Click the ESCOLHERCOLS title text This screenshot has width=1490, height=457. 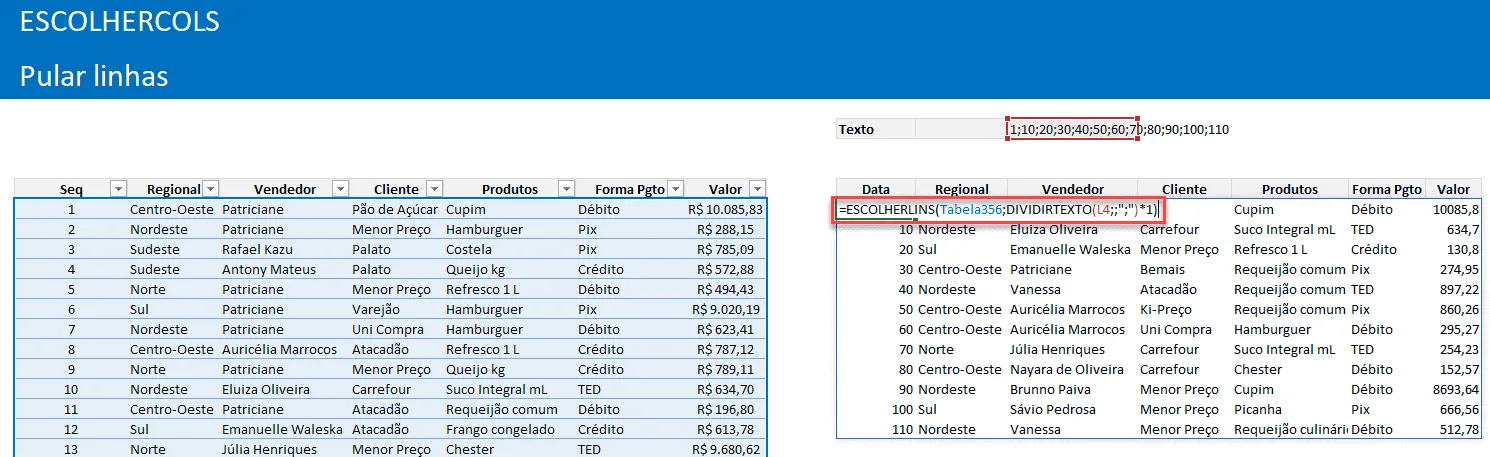pos(120,21)
